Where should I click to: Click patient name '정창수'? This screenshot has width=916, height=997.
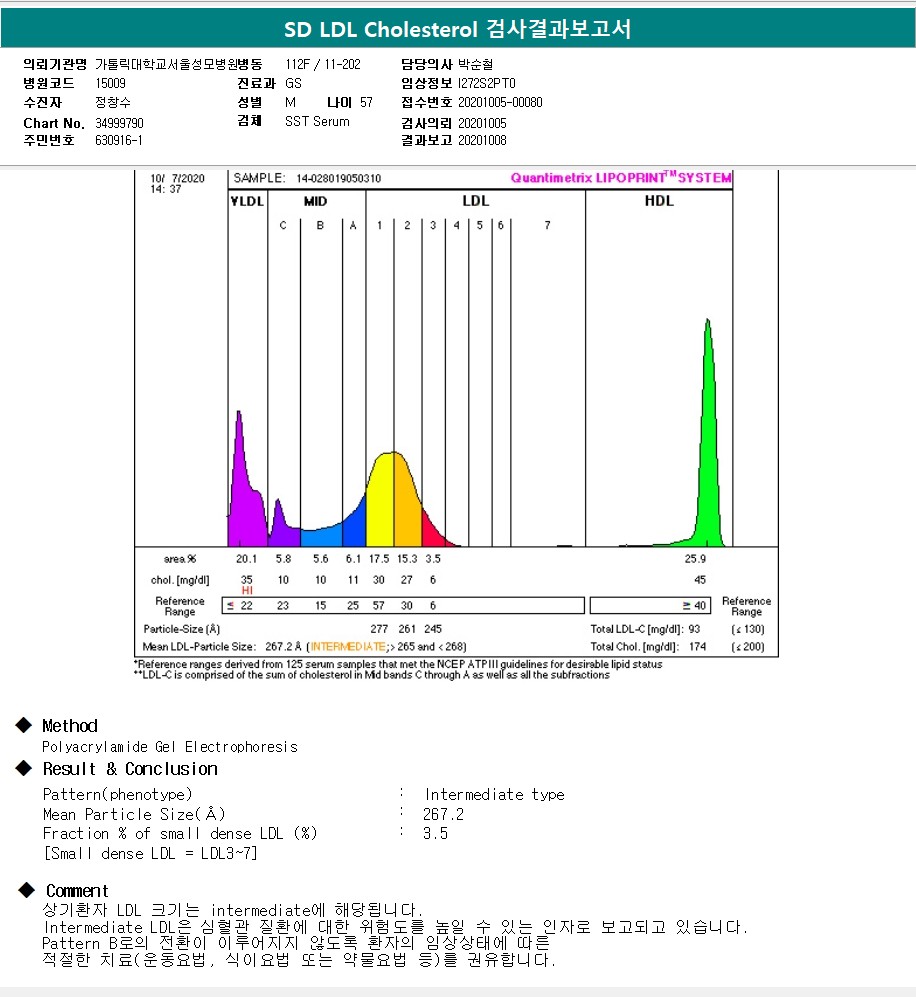click(x=113, y=102)
